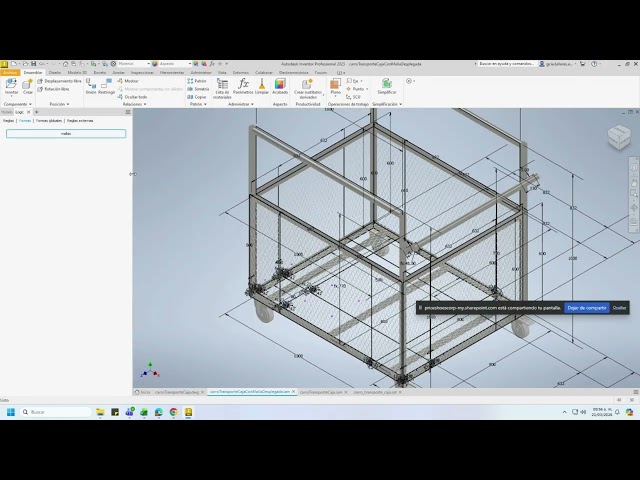The width and height of the screenshot is (640, 480).
Task: Click the Save icon in quick access toolbar
Action: tap(34, 64)
